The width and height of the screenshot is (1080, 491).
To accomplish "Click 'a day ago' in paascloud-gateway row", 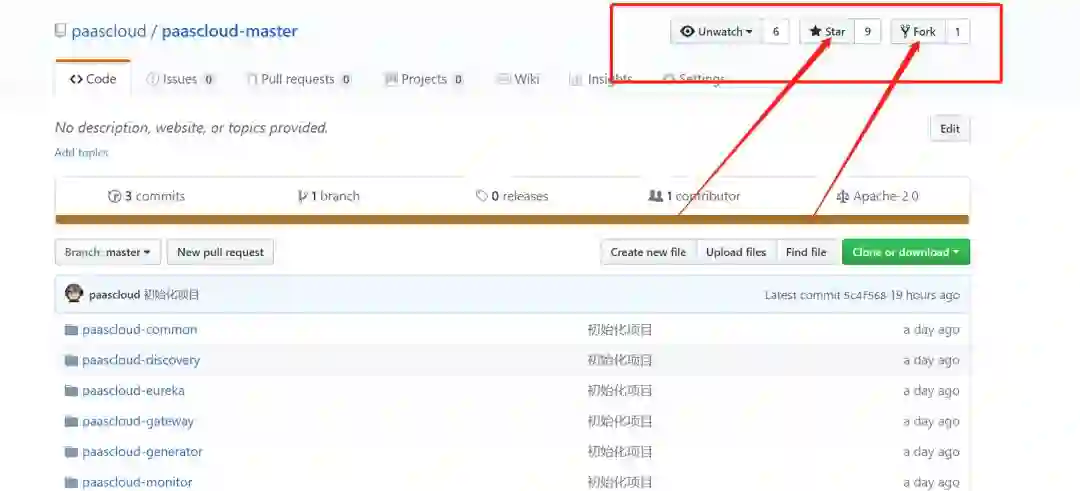I will [x=931, y=421].
